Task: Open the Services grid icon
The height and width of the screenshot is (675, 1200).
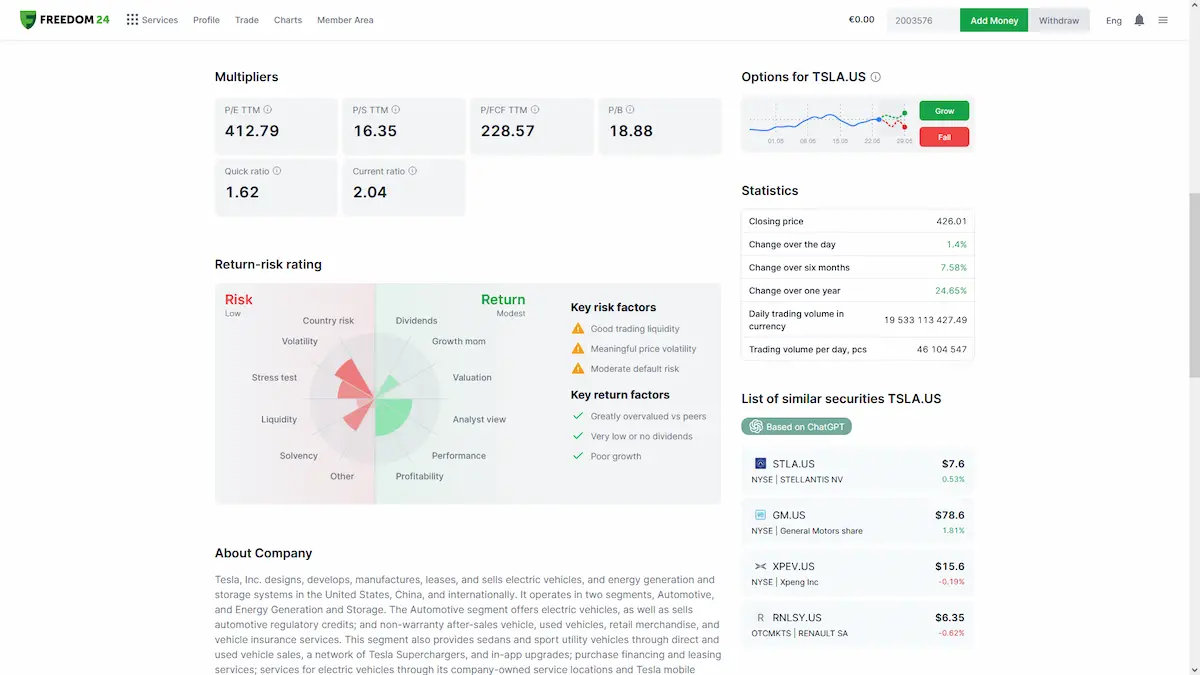Action: click(132, 20)
